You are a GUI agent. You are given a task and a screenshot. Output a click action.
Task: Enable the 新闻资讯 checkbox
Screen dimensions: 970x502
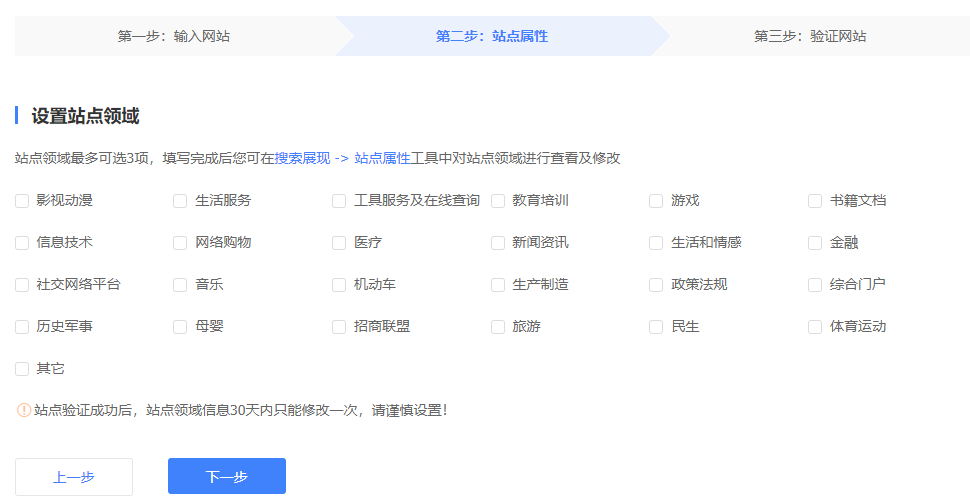click(498, 243)
